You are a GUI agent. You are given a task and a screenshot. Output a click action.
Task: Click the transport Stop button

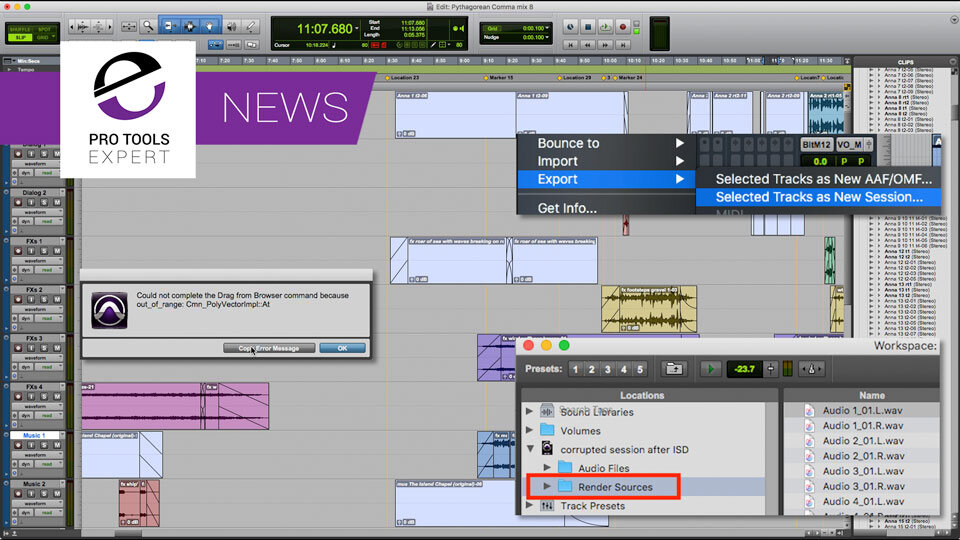click(x=588, y=27)
